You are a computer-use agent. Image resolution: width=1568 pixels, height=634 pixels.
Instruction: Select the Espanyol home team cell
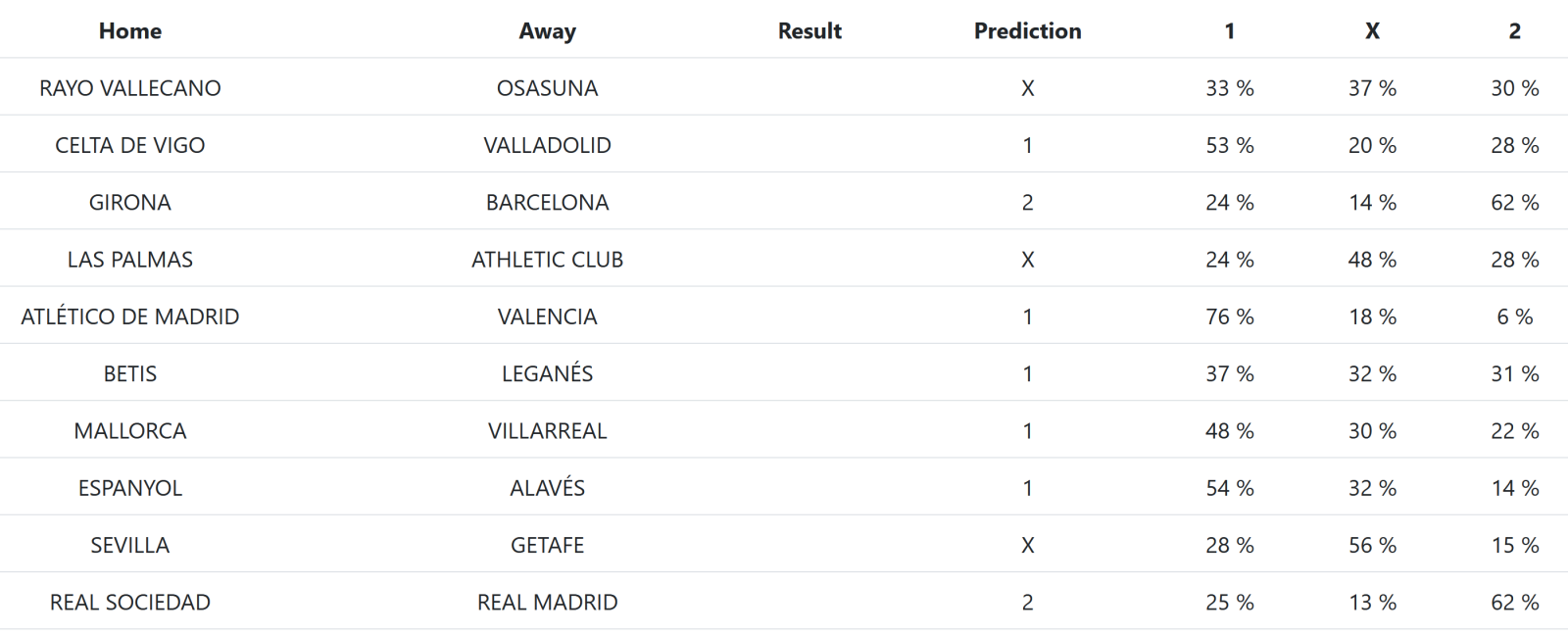[130, 488]
